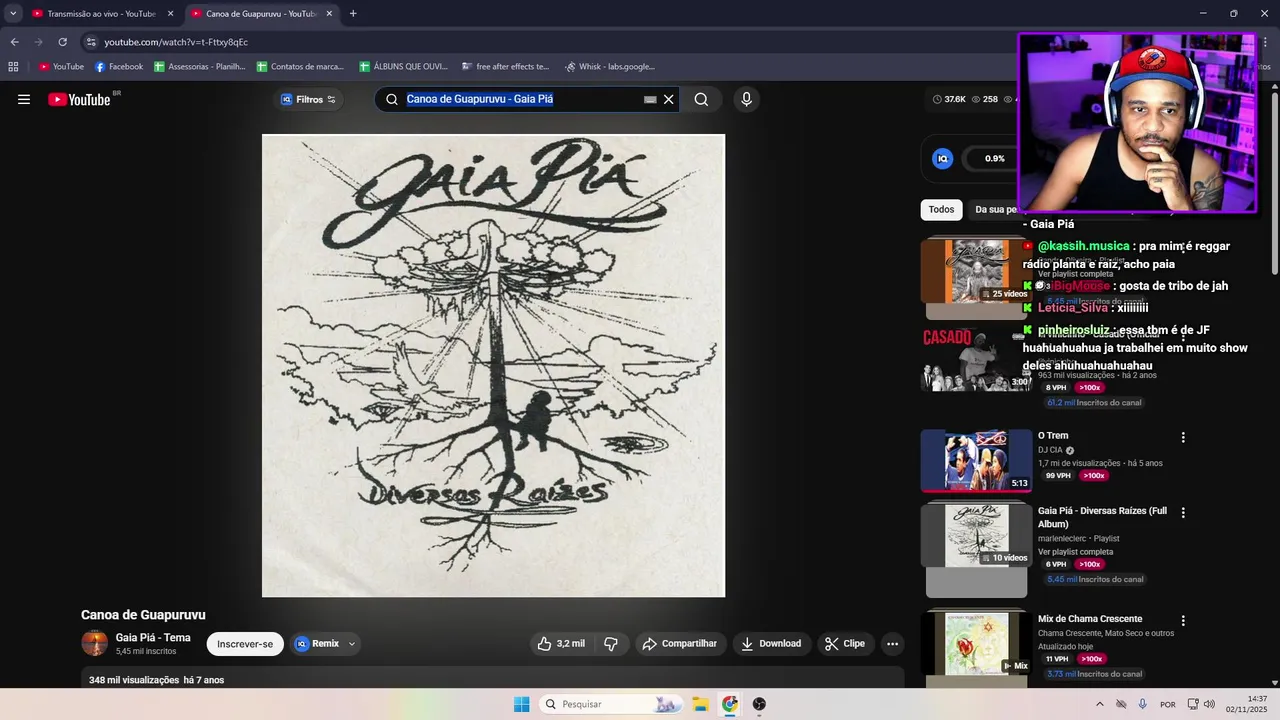Open the YouTube hamburger guide menu

point(24,99)
